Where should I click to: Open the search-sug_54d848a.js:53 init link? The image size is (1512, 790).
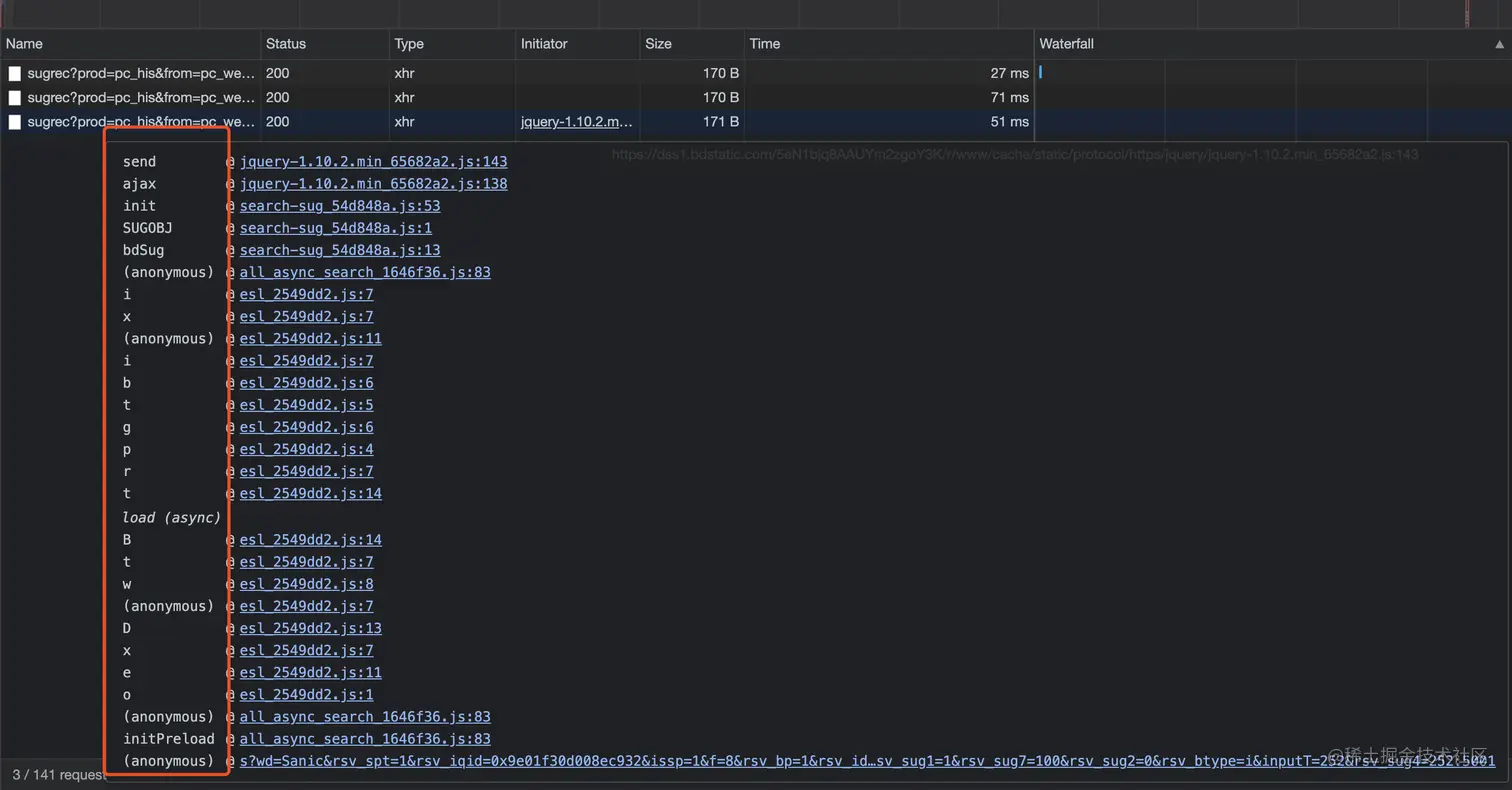click(x=340, y=206)
